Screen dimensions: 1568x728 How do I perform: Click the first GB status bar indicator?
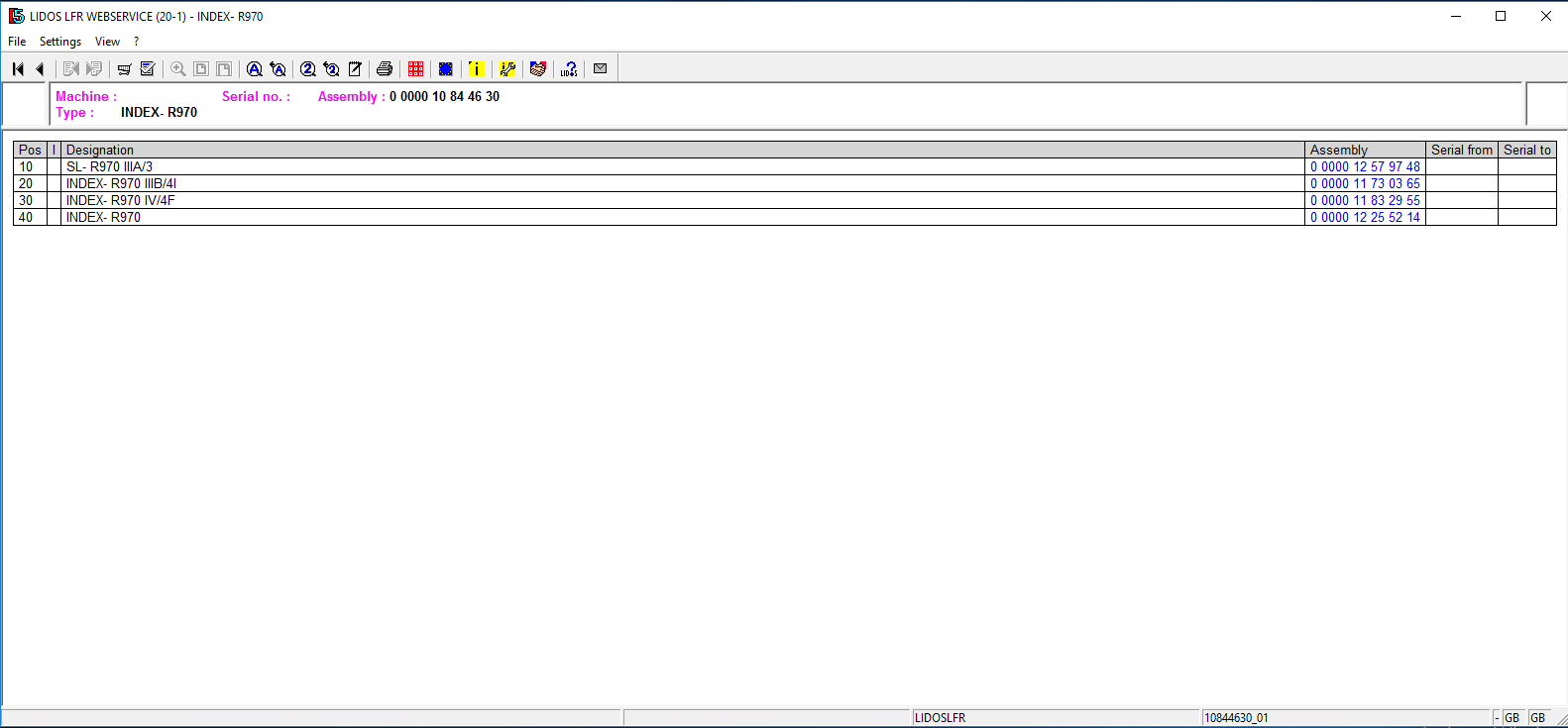tap(1512, 718)
